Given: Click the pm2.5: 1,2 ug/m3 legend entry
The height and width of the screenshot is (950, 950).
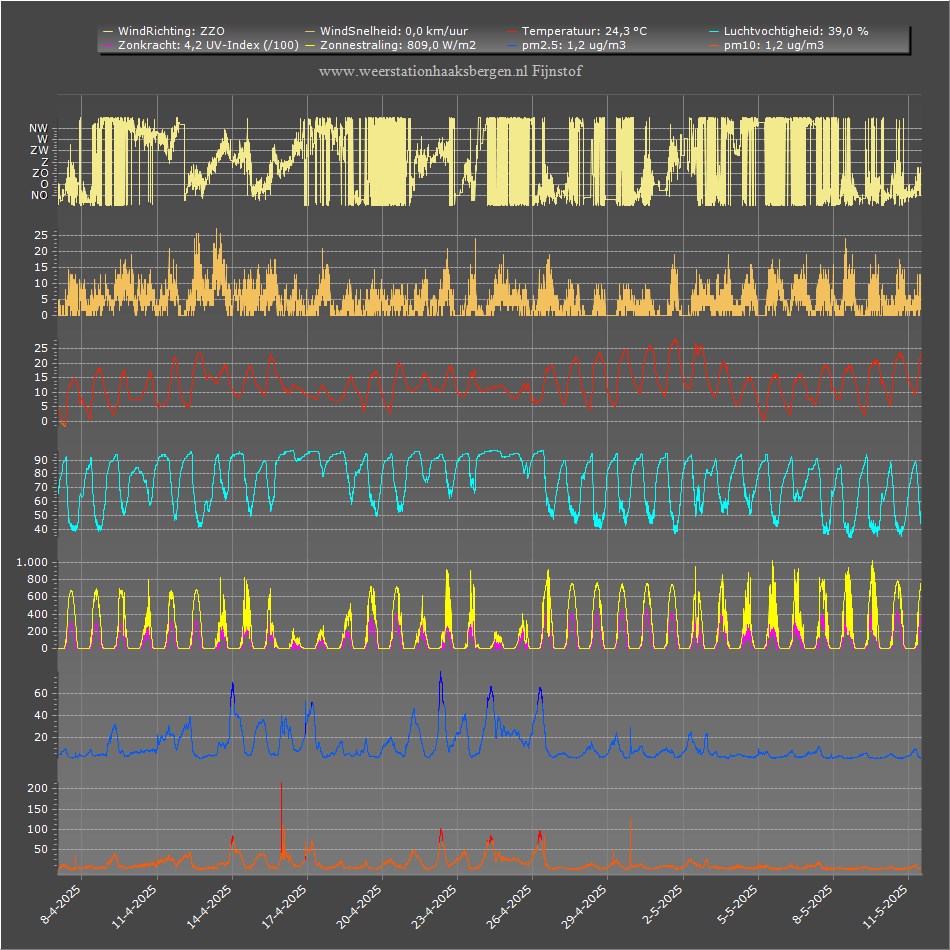Looking at the screenshot, I should click(x=566, y=45).
